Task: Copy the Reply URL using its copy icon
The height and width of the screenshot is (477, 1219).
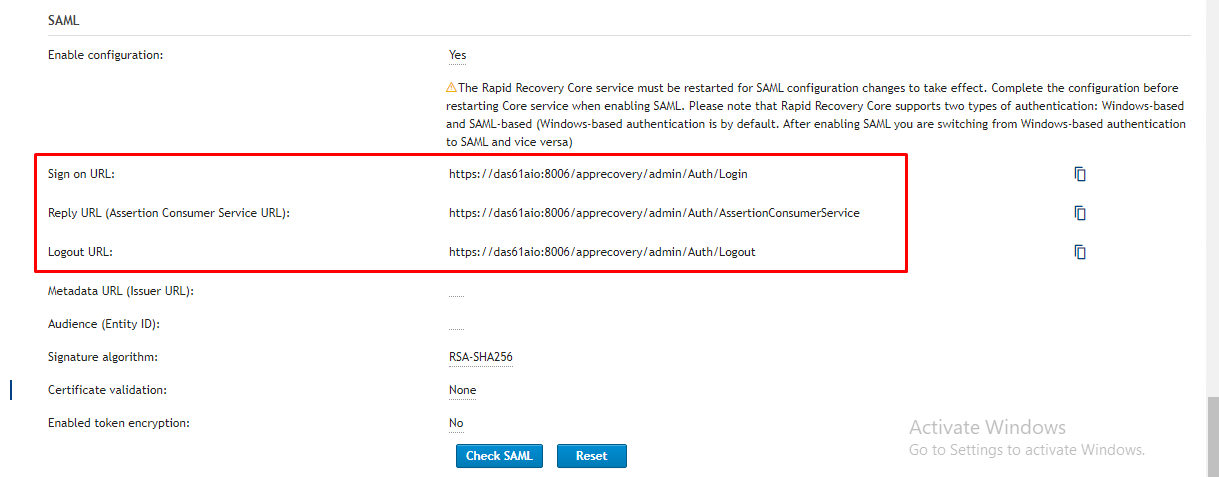Action: click(x=1080, y=213)
